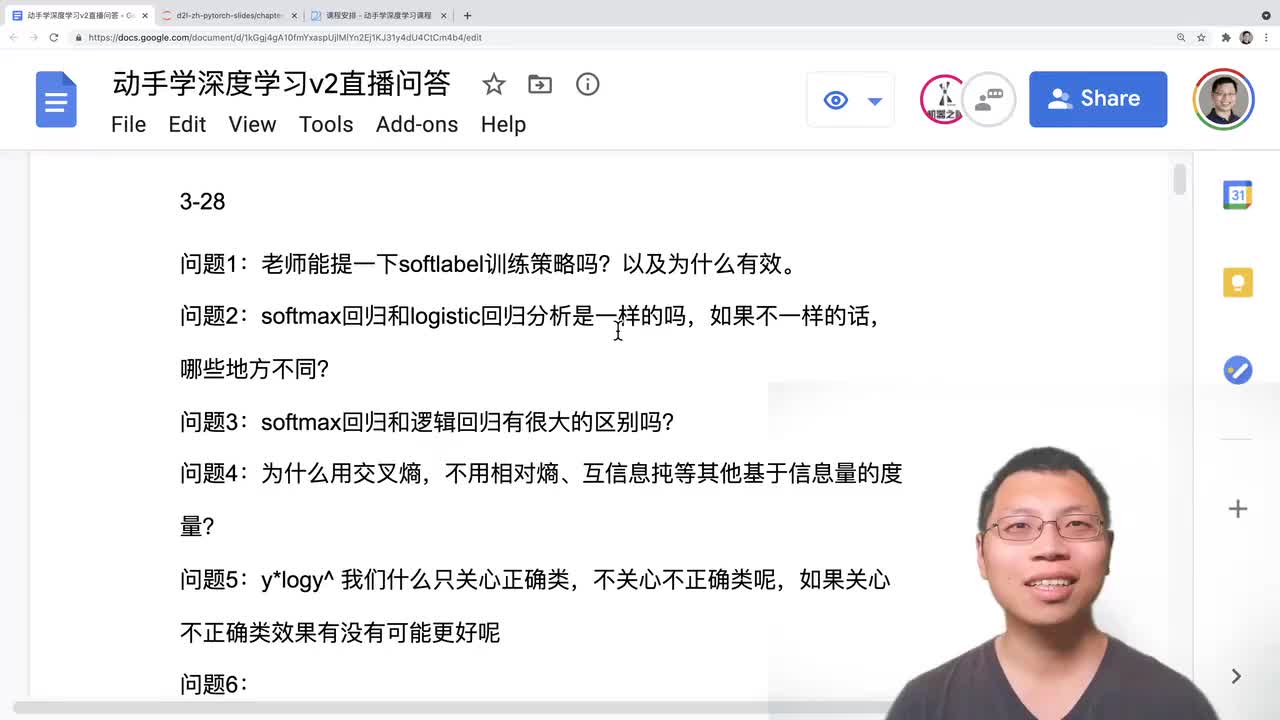Open the move-to-folder icon beside title

[540, 85]
